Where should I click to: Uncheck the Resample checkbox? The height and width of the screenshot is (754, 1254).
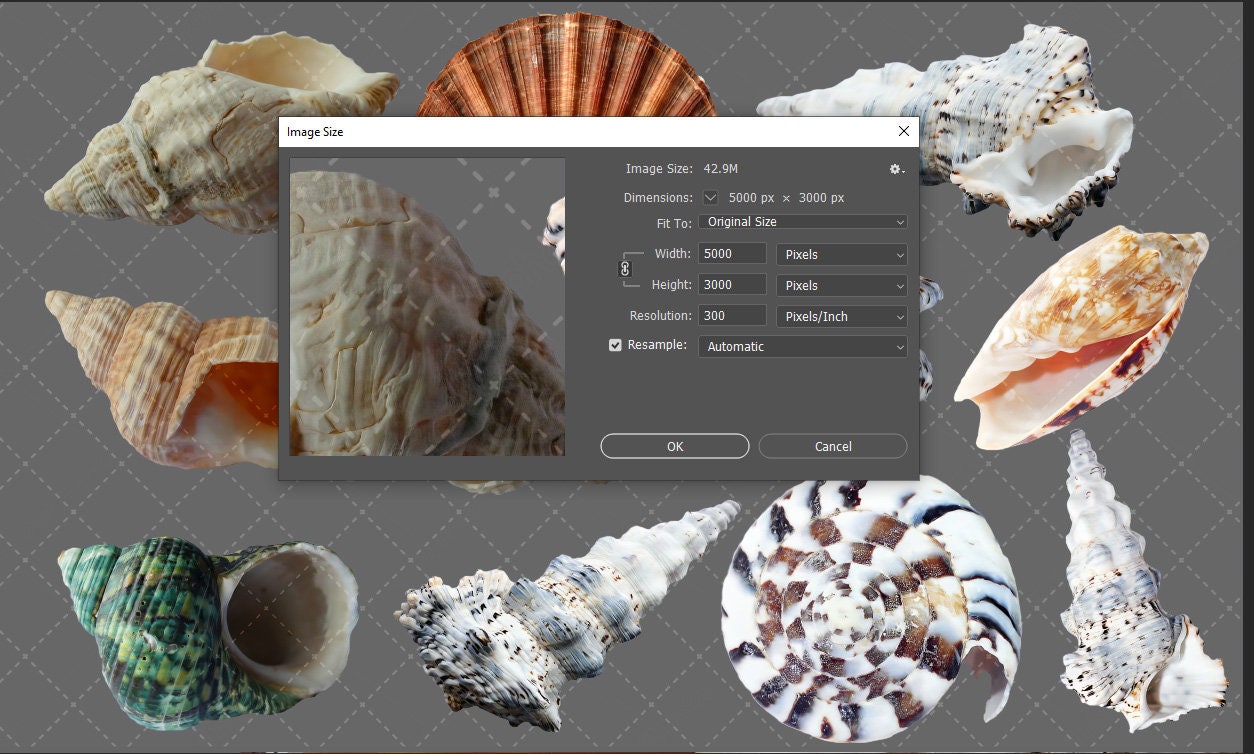615,345
